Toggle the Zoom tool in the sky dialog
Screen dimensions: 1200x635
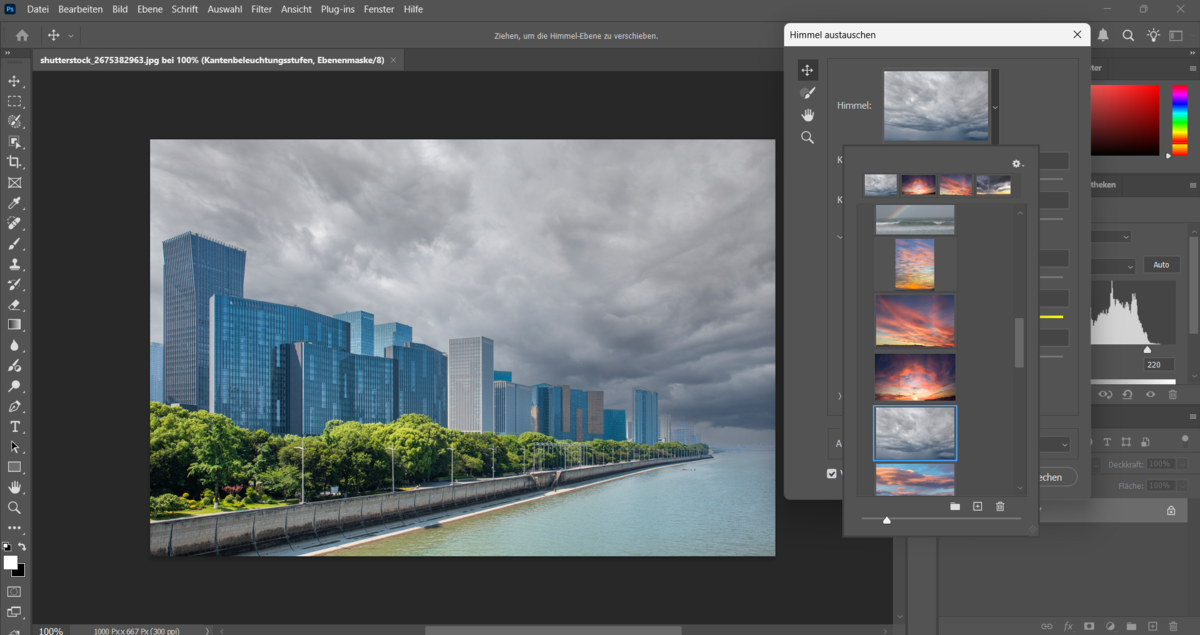tap(807, 137)
